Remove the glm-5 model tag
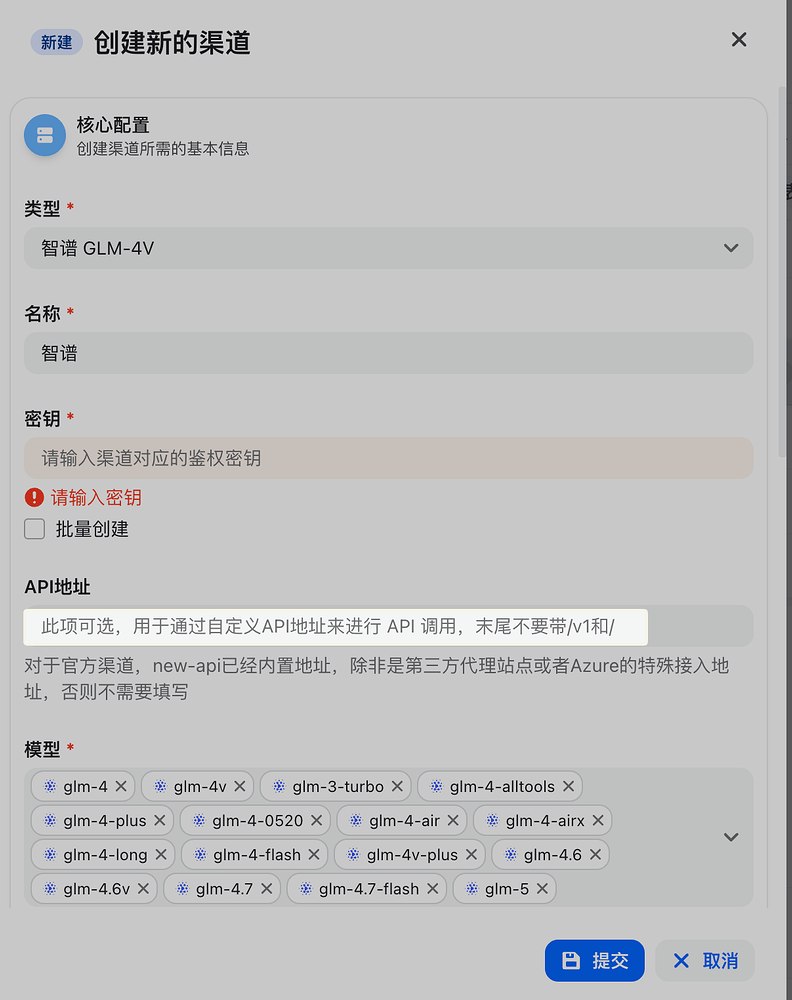792x1000 pixels. (x=542, y=888)
